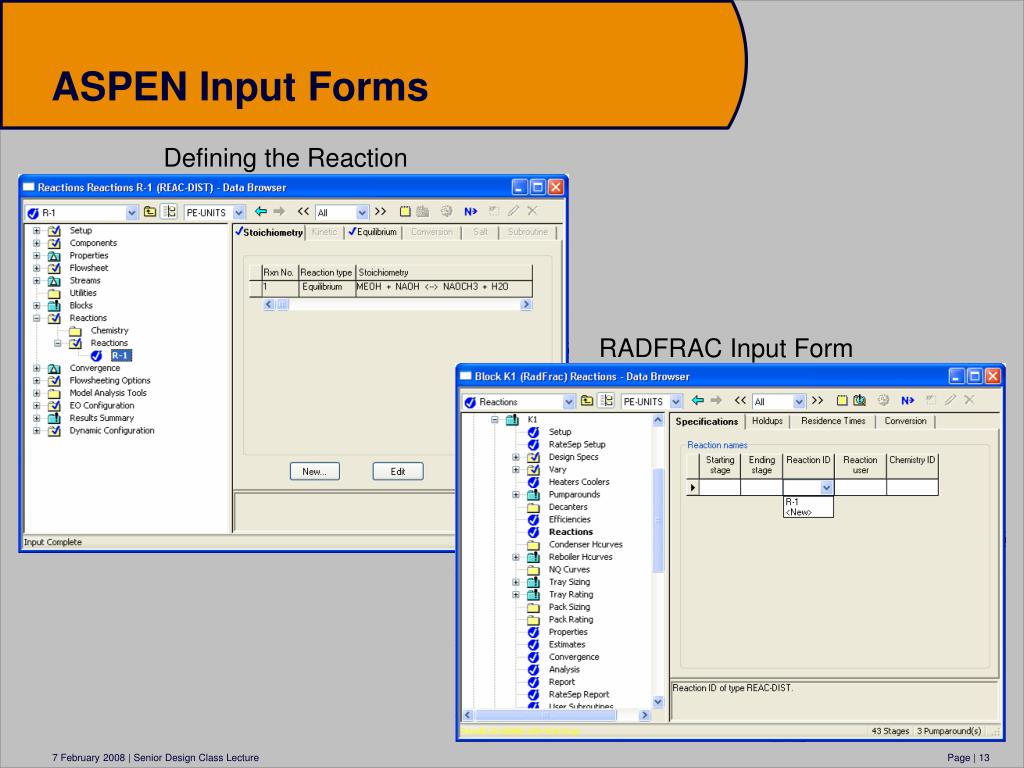This screenshot has width=1024, height=768.
Task: Select the Pumparounds tree item
Action: 574,494
